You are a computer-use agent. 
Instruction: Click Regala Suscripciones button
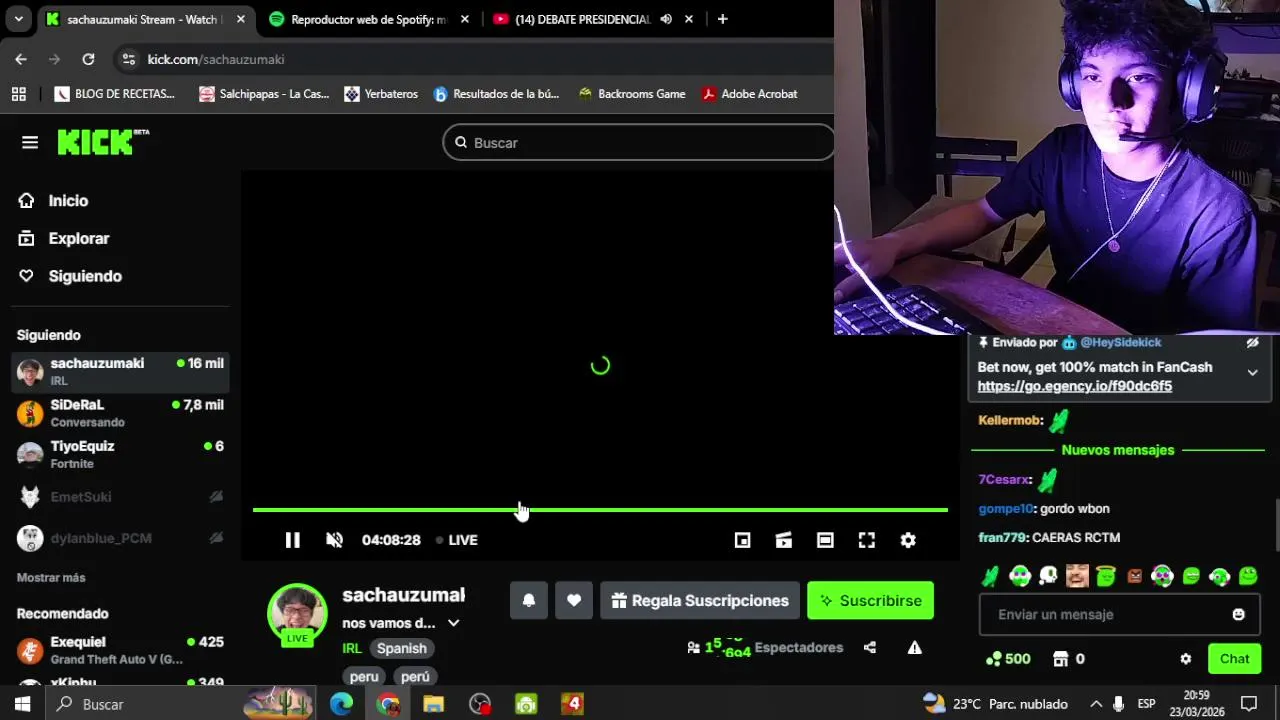700,600
